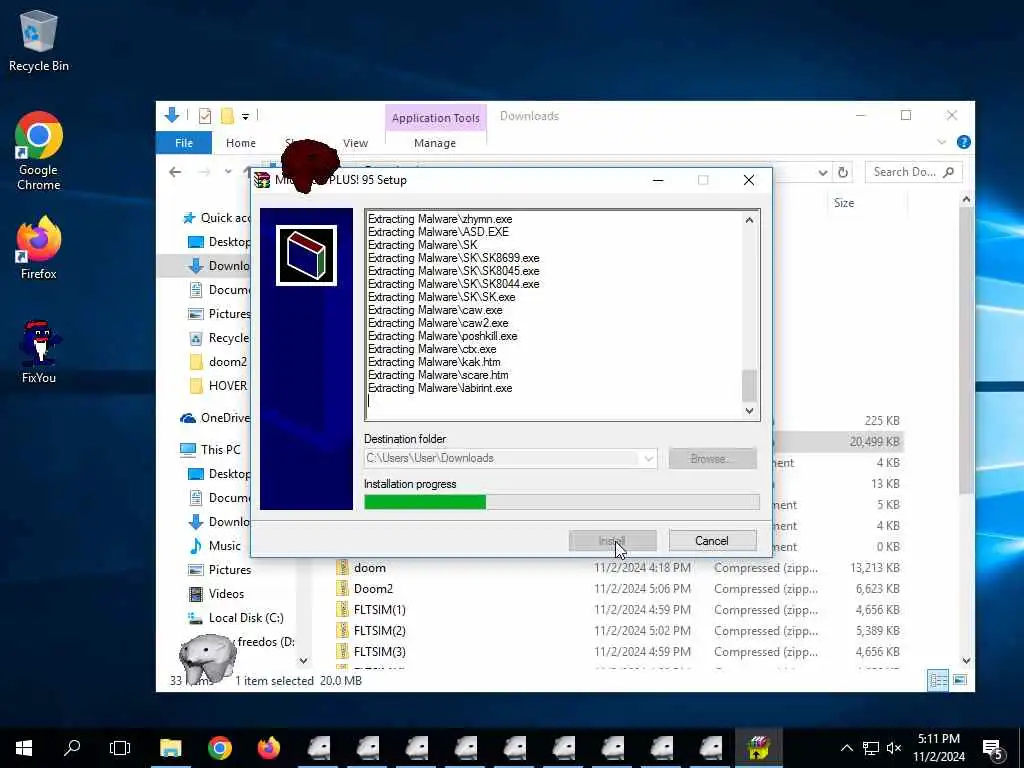Open the Firefox desktop shortcut
Image resolution: width=1024 pixels, height=768 pixels.
[x=39, y=248]
